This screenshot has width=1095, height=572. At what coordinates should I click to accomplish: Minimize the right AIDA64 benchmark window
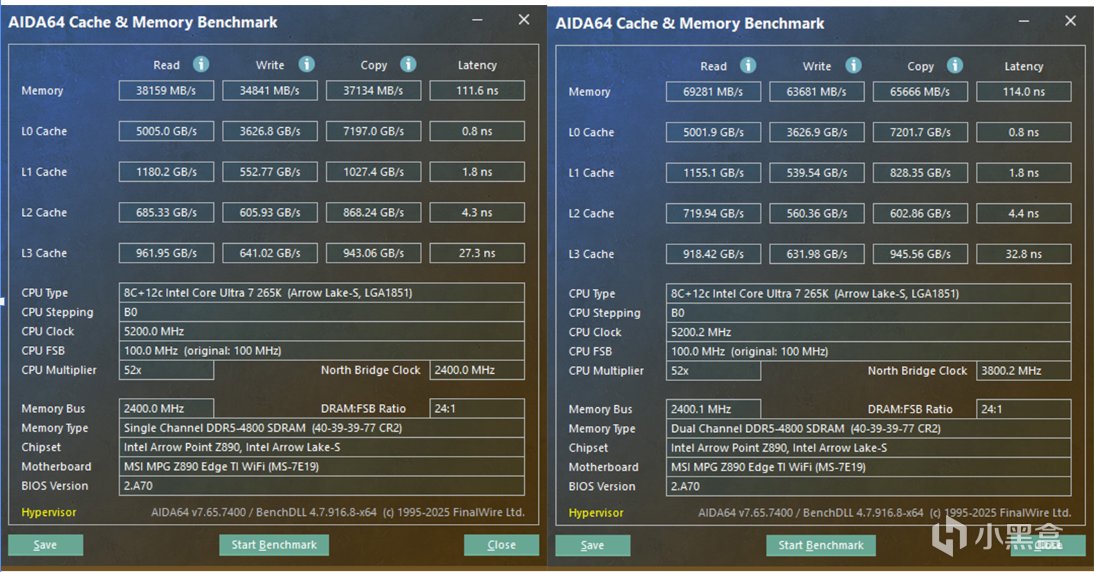(x=1024, y=21)
